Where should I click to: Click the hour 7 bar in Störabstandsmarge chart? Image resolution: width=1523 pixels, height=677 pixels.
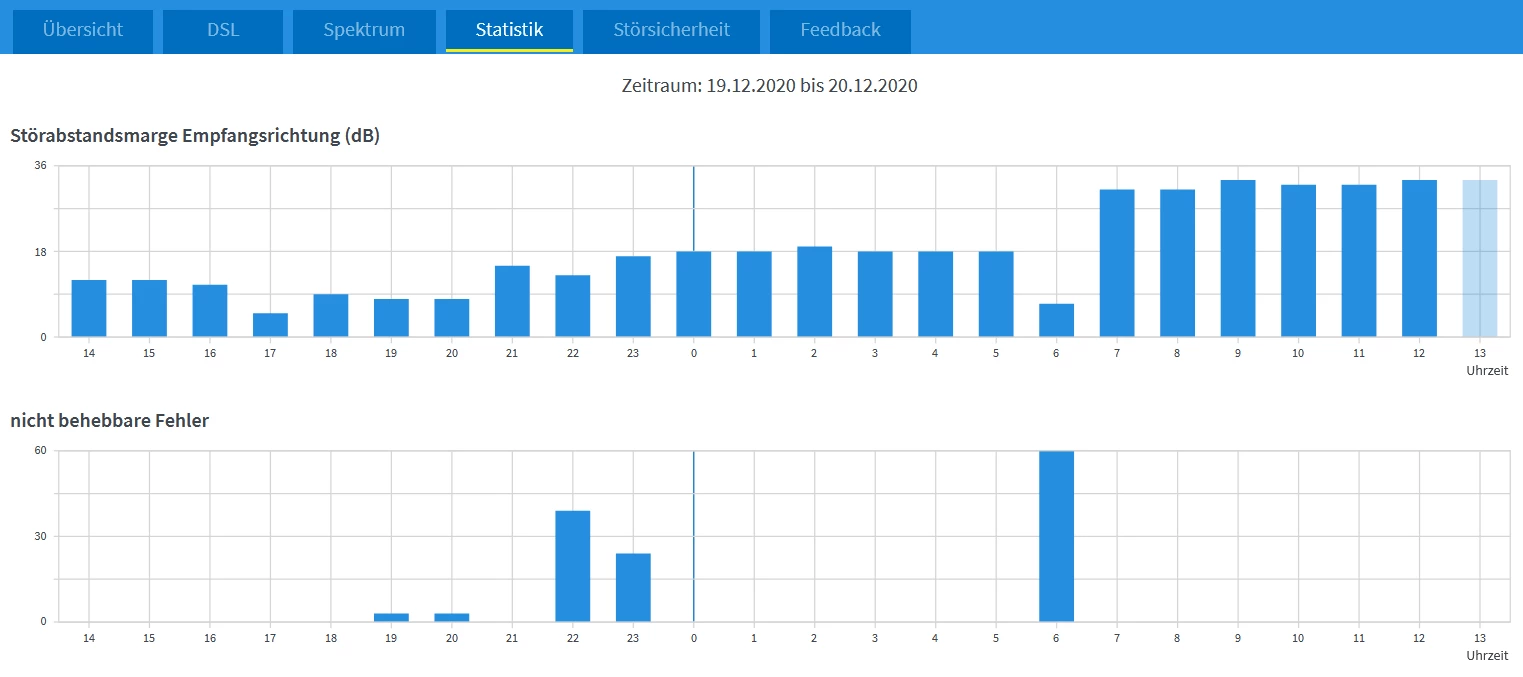pos(1117,263)
